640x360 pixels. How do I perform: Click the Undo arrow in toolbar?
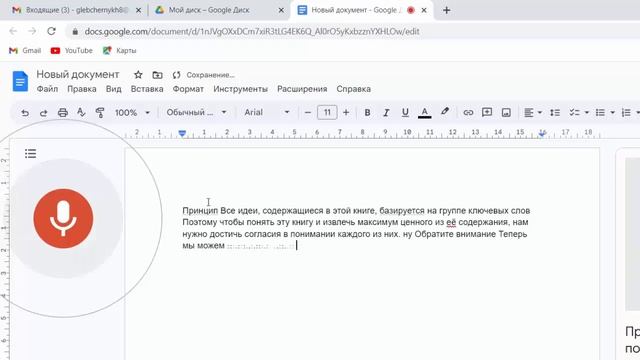coord(25,113)
